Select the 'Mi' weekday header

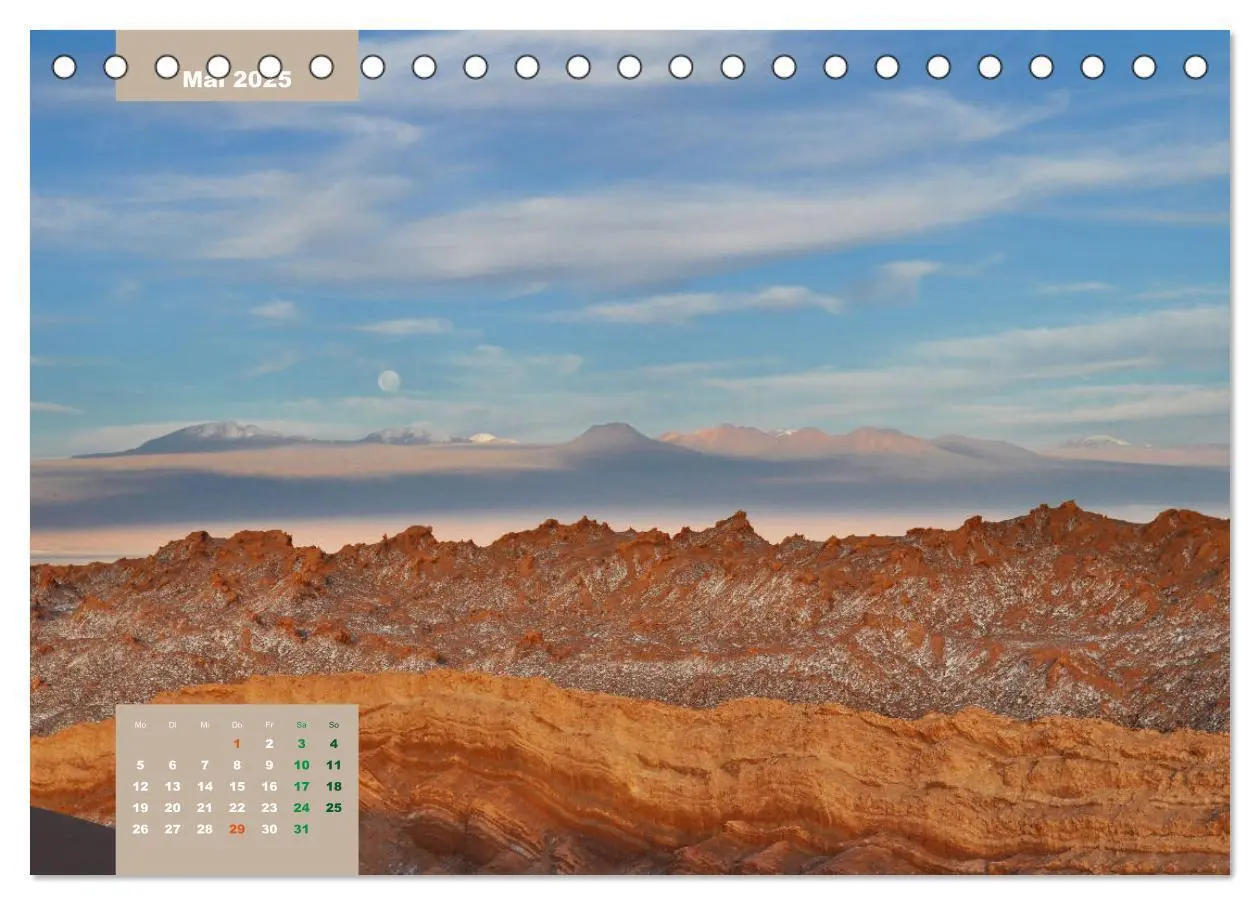[205, 725]
